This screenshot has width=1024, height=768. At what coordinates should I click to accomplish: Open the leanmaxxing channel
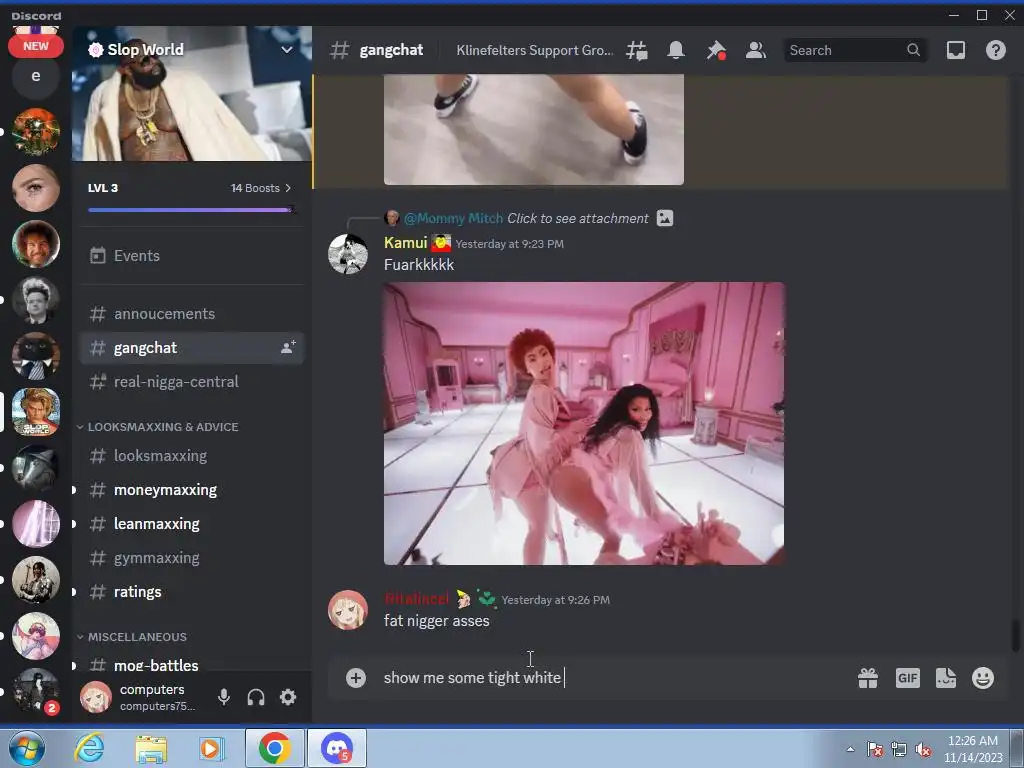point(191,523)
